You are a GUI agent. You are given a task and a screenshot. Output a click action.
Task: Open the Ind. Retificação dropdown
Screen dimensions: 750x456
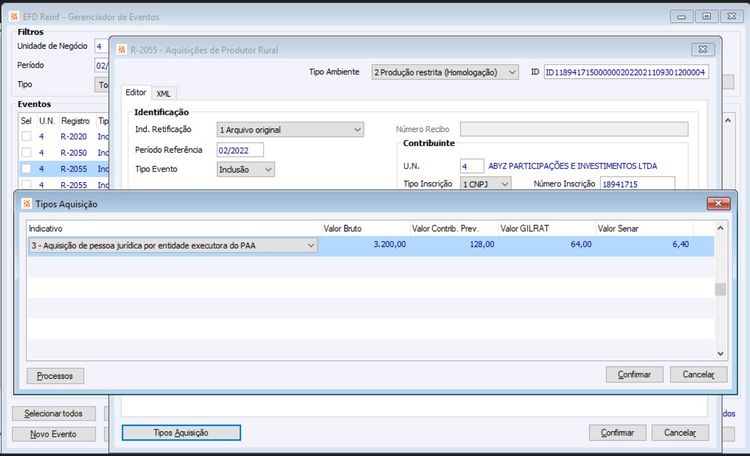pyautogui.click(x=357, y=130)
